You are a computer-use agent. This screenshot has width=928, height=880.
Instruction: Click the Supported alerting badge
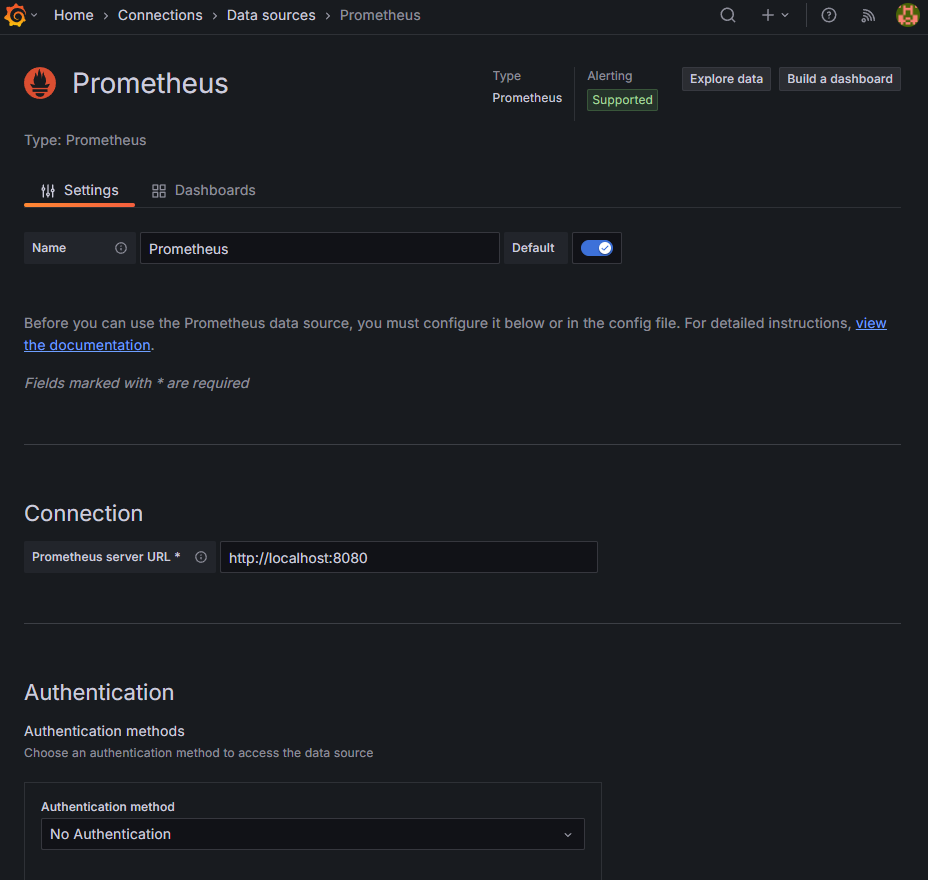pyautogui.click(x=622, y=100)
